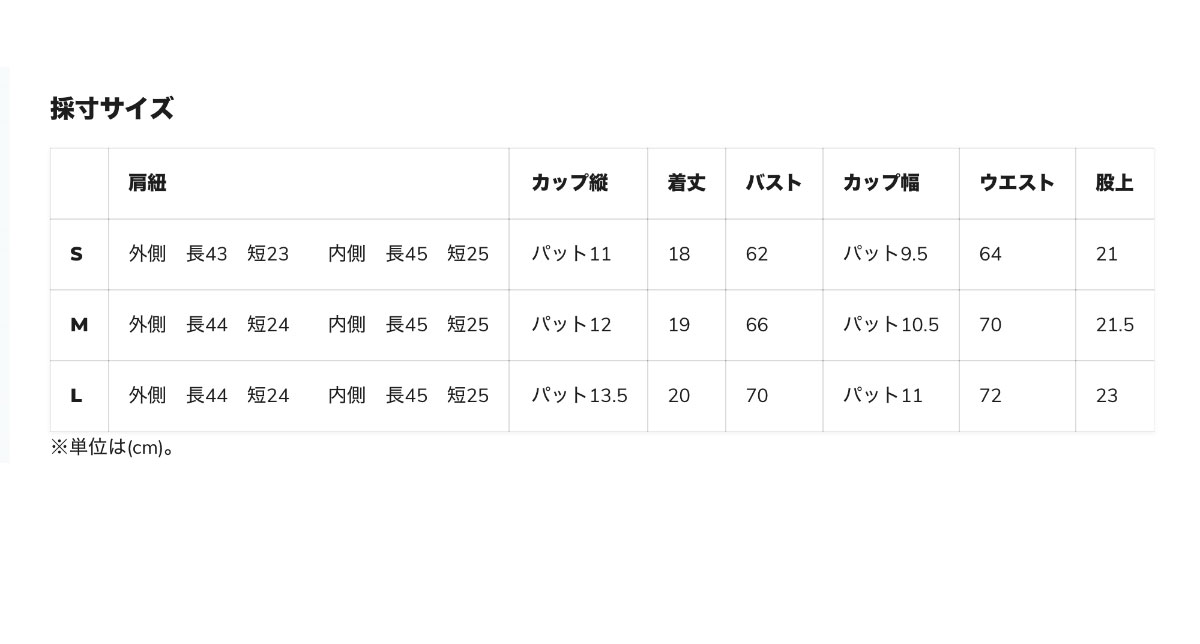The height and width of the screenshot is (644, 1200).
Task: Select the パット9.5 cell in S row
Action: [885, 254]
